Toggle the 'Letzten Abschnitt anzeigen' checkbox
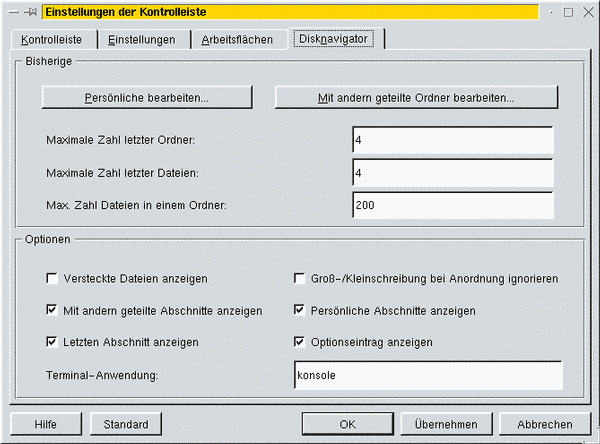 click(53, 342)
